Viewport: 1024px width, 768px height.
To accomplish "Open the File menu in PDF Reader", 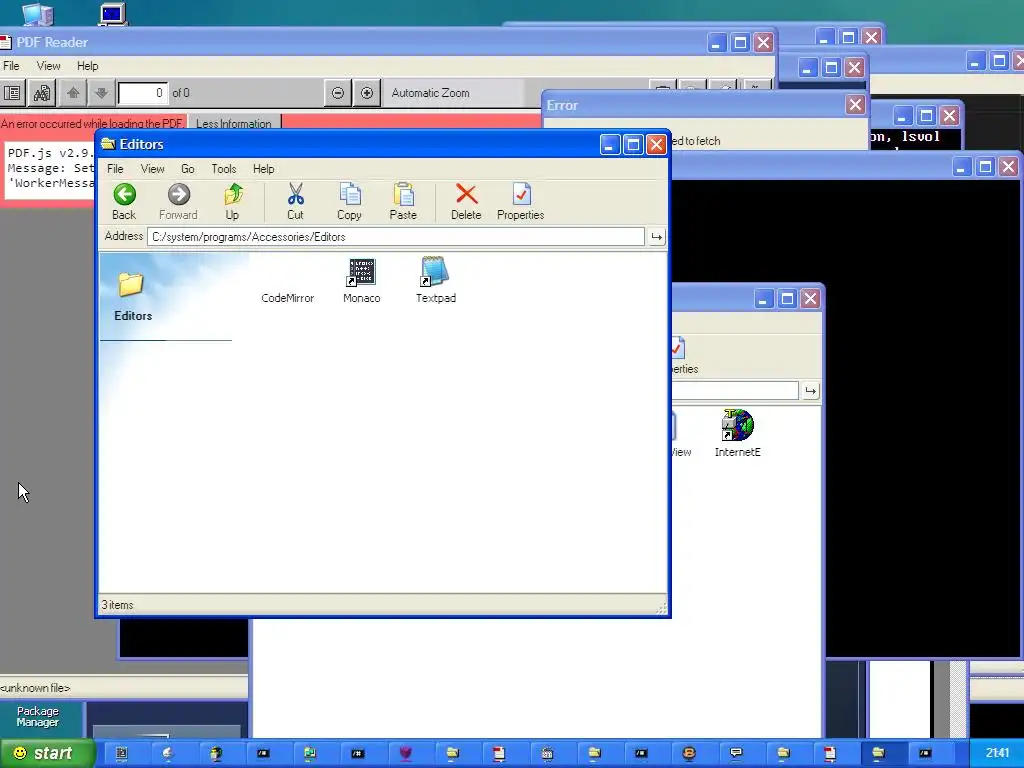I will [x=11, y=66].
